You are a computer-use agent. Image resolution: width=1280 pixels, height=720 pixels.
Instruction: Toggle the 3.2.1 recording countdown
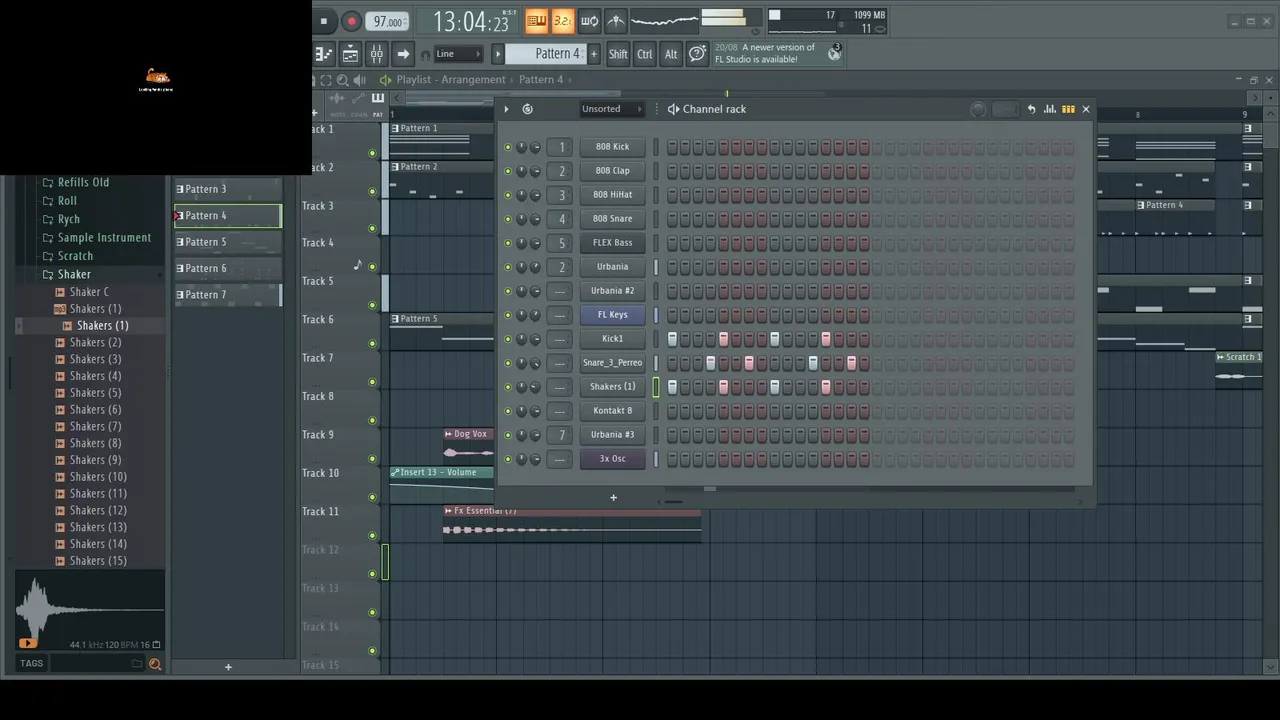(x=562, y=21)
